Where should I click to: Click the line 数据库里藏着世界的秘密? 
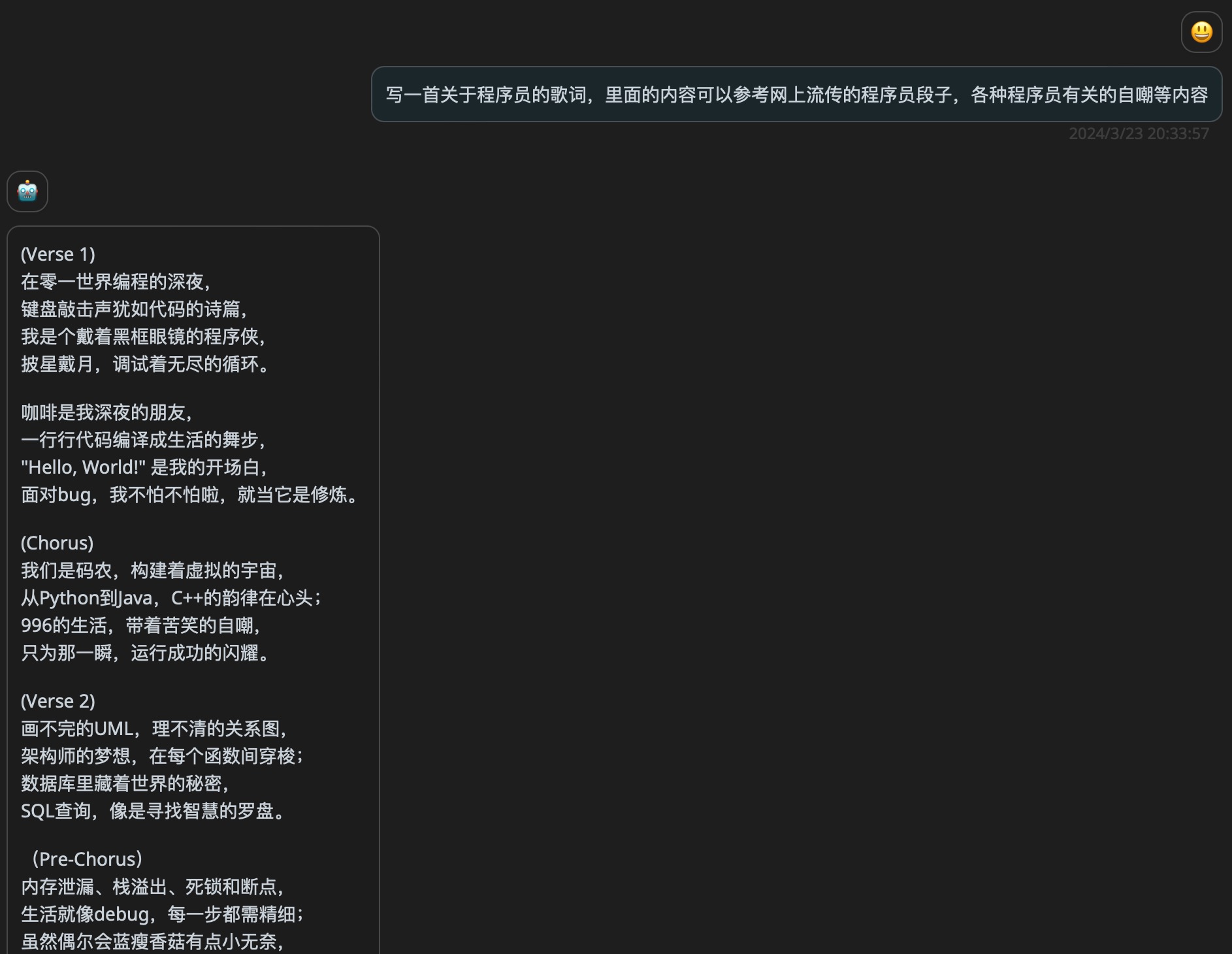coord(126,783)
